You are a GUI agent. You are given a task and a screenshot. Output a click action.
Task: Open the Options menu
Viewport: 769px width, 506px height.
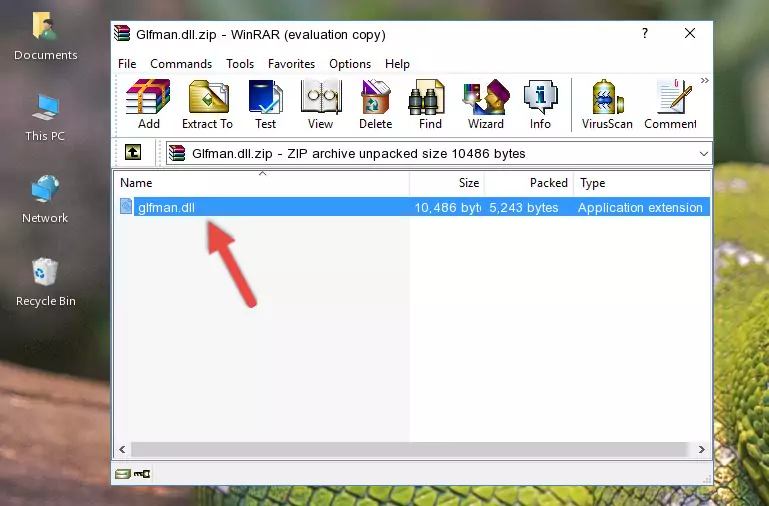(x=350, y=64)
